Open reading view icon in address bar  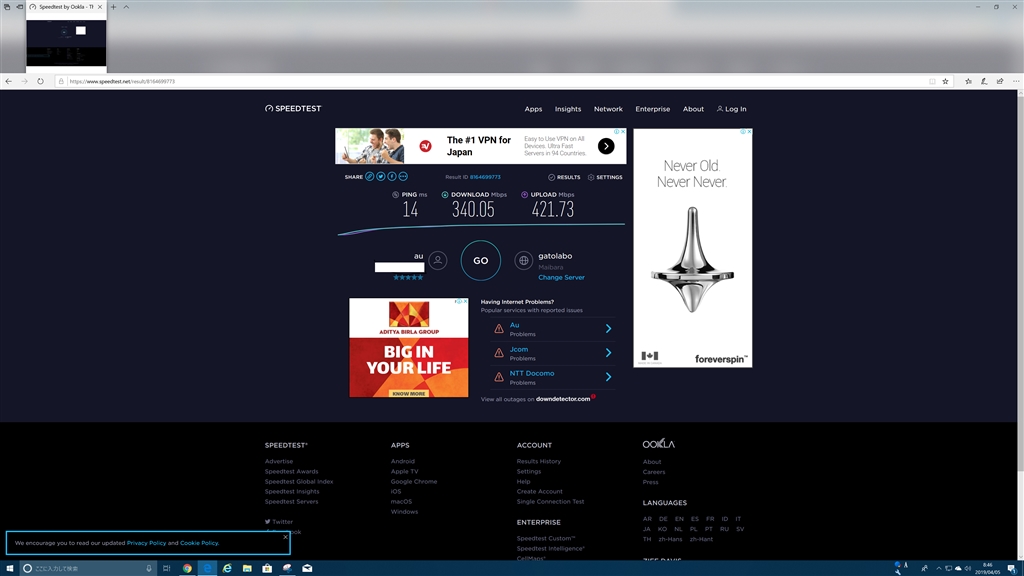(932, 82)
